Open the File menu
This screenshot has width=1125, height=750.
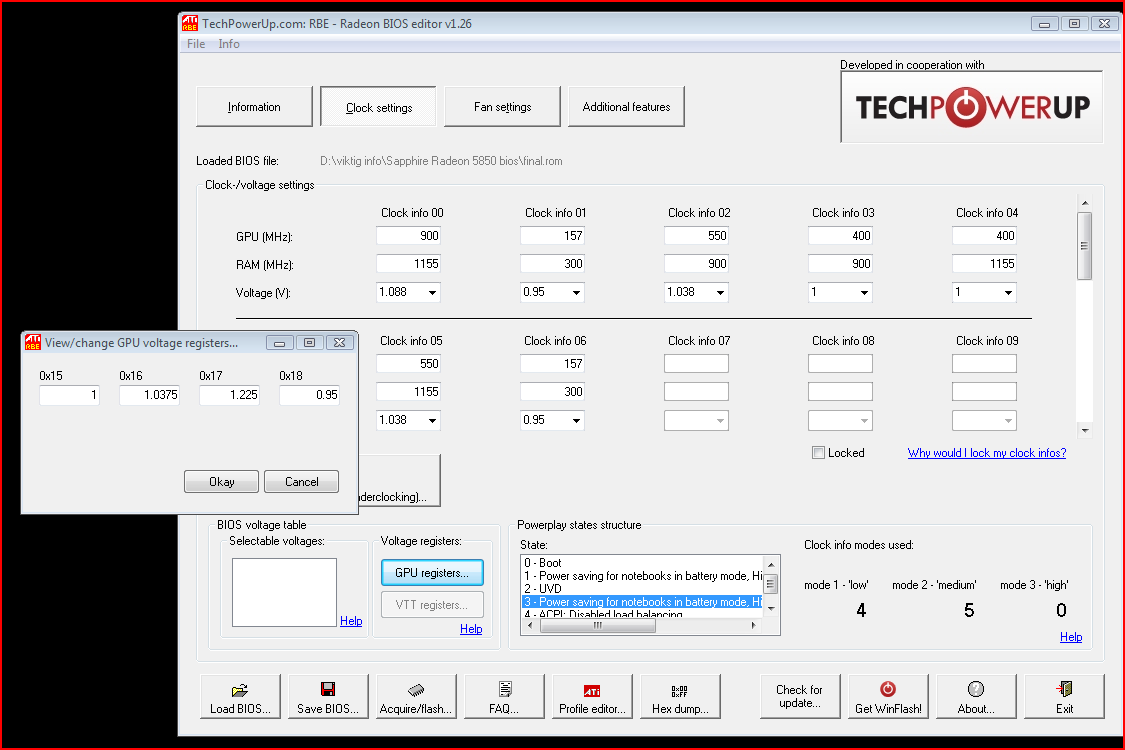click(x=196, y=44)
